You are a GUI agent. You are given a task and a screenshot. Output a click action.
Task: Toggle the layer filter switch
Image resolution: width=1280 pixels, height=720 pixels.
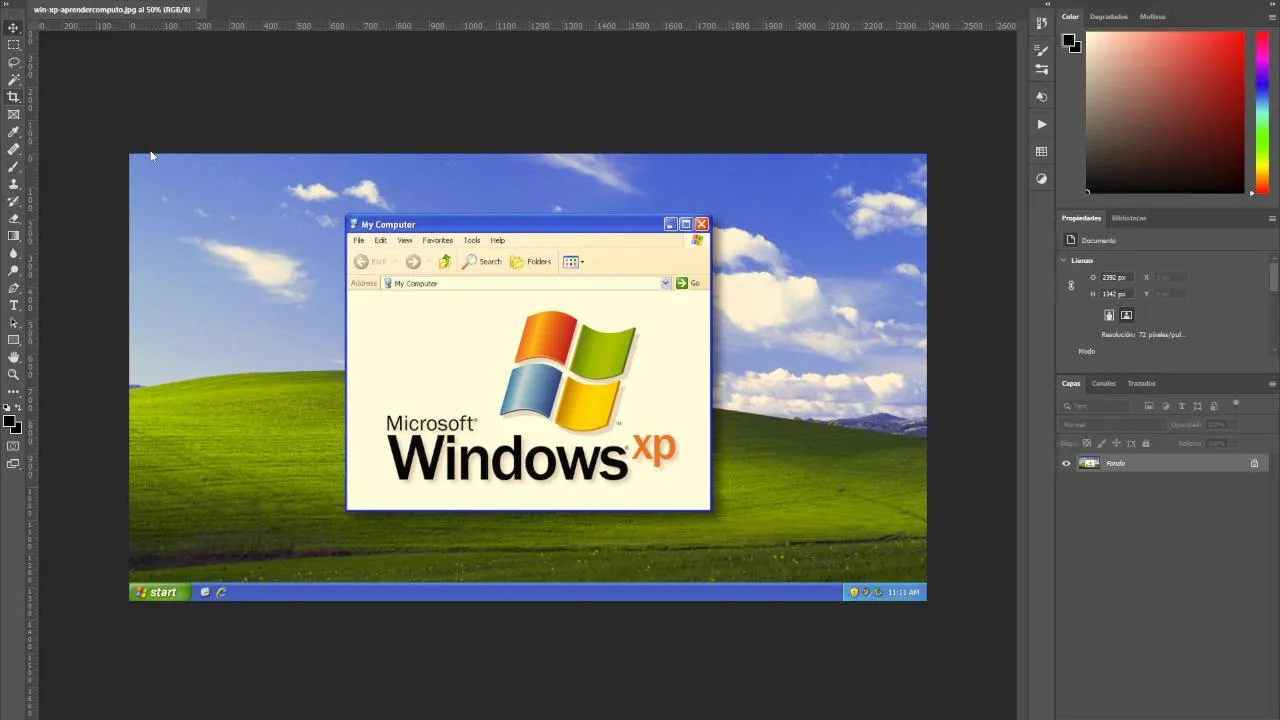[x=1236, y=403]
